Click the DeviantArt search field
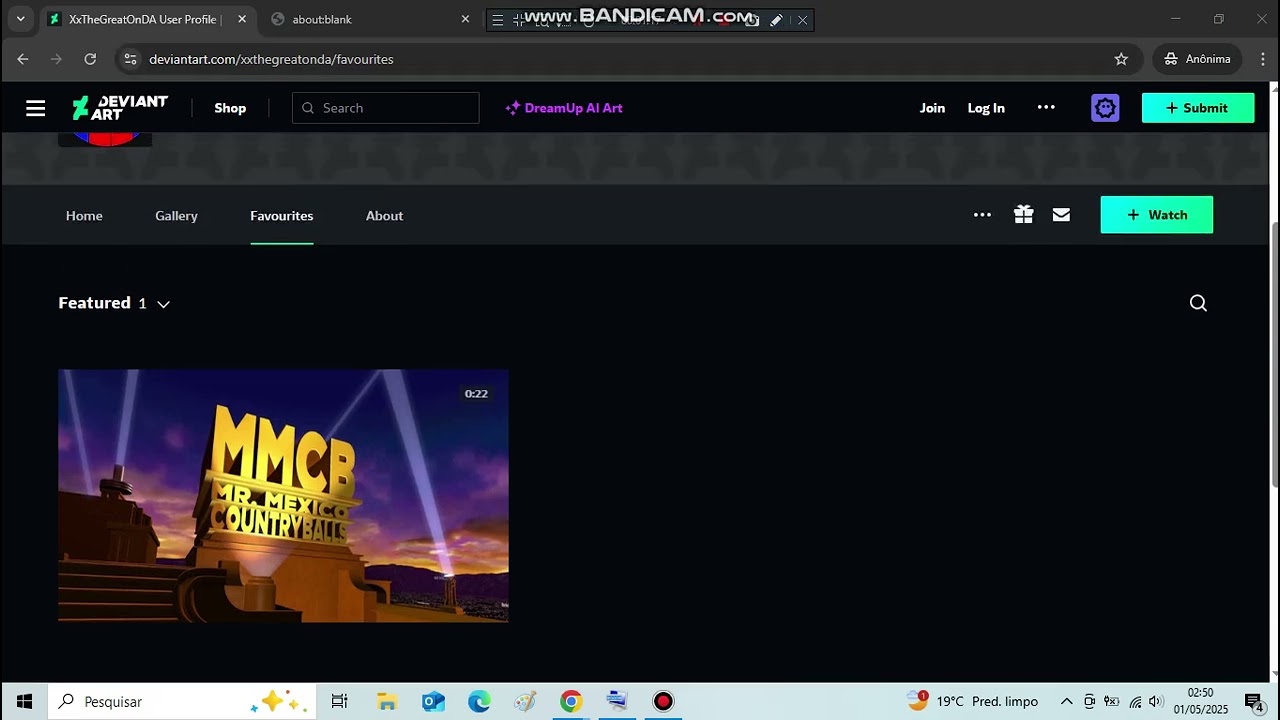 (x=386, y=108)
